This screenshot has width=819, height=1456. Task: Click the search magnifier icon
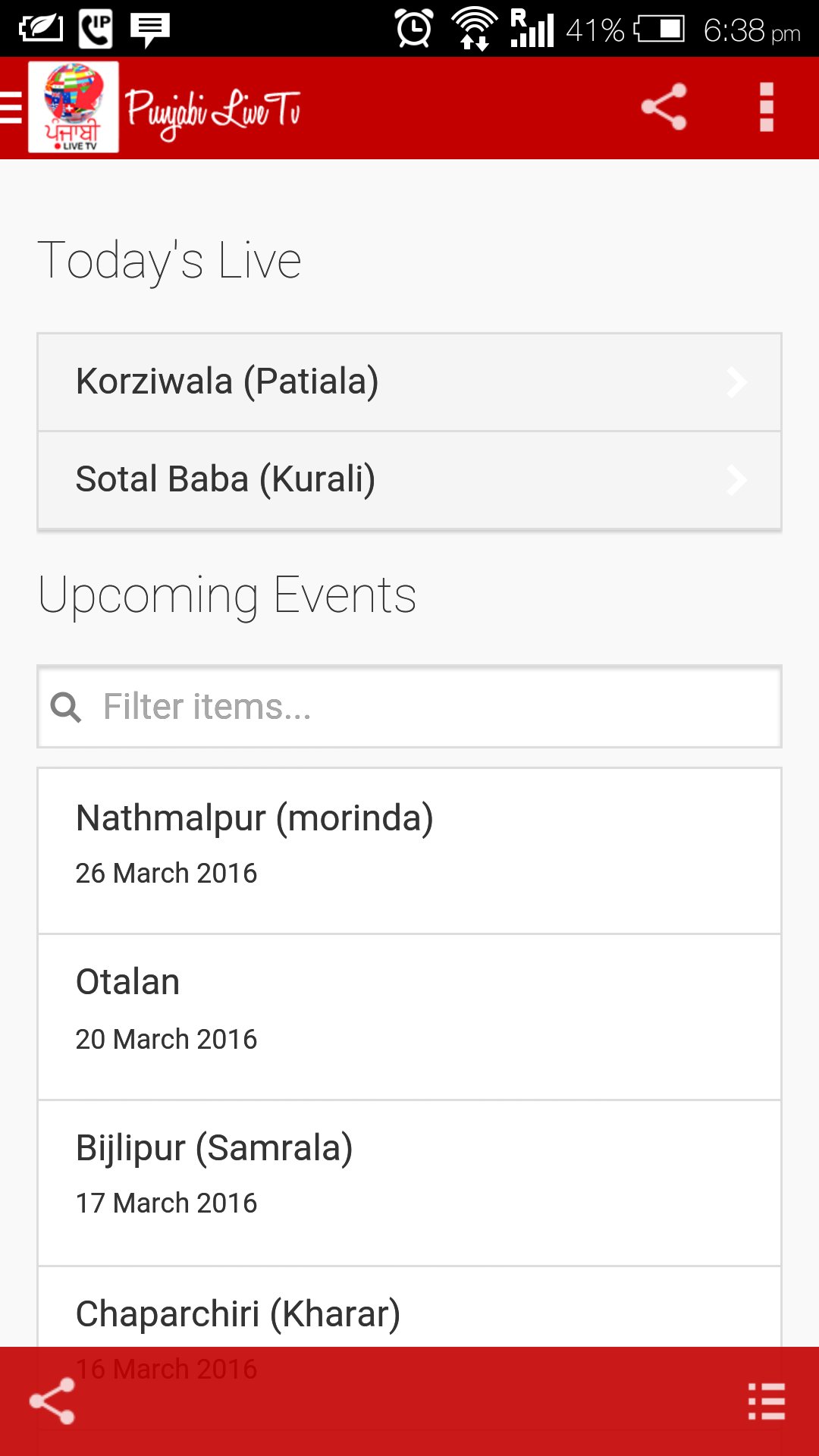66,707
